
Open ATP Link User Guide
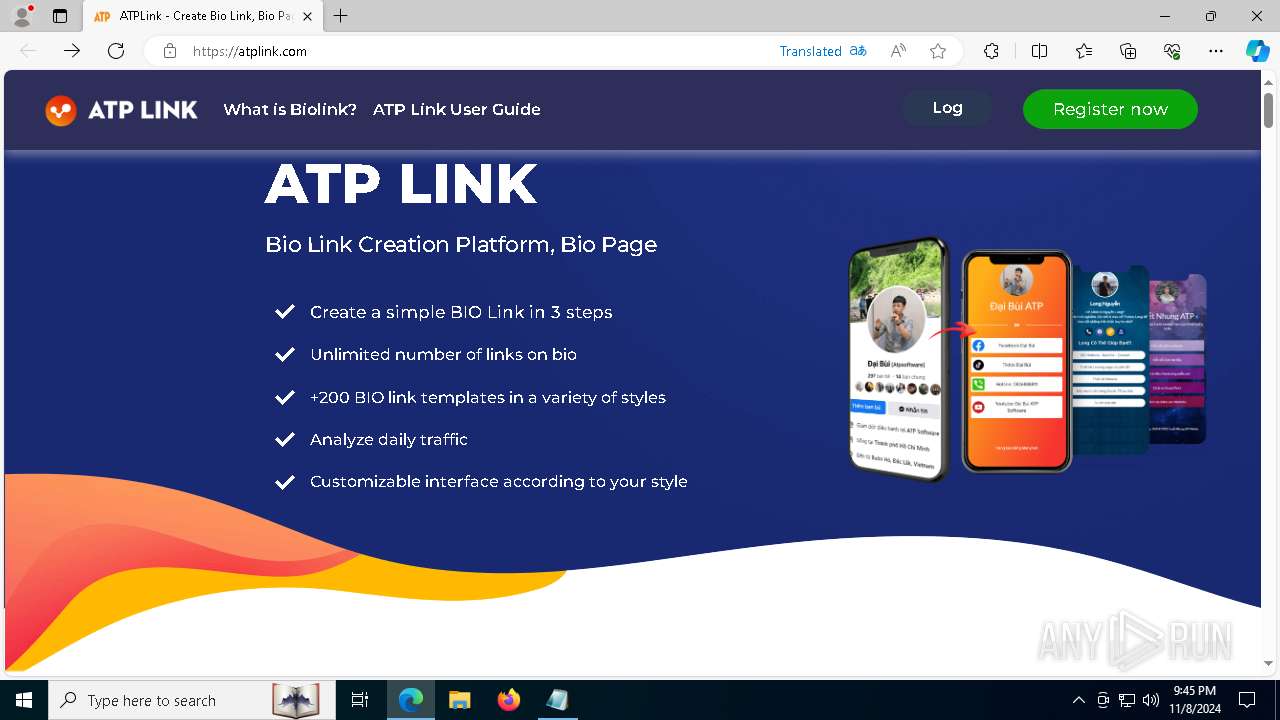tap(457, 110)
